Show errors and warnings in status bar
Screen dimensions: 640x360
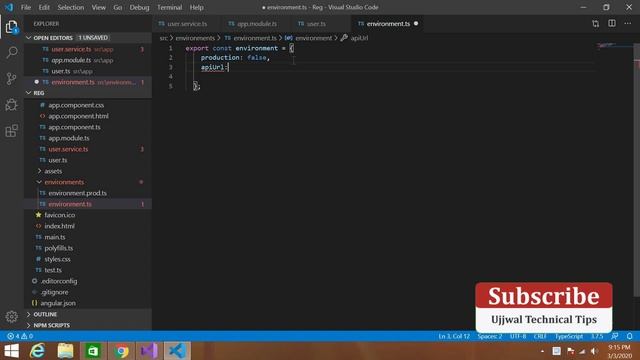click(20, 336)
